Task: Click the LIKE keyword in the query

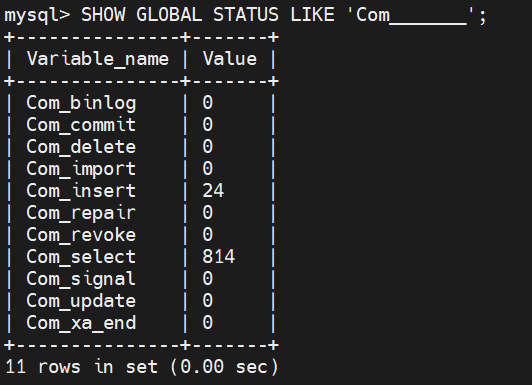Action: [x=312, y=15]
